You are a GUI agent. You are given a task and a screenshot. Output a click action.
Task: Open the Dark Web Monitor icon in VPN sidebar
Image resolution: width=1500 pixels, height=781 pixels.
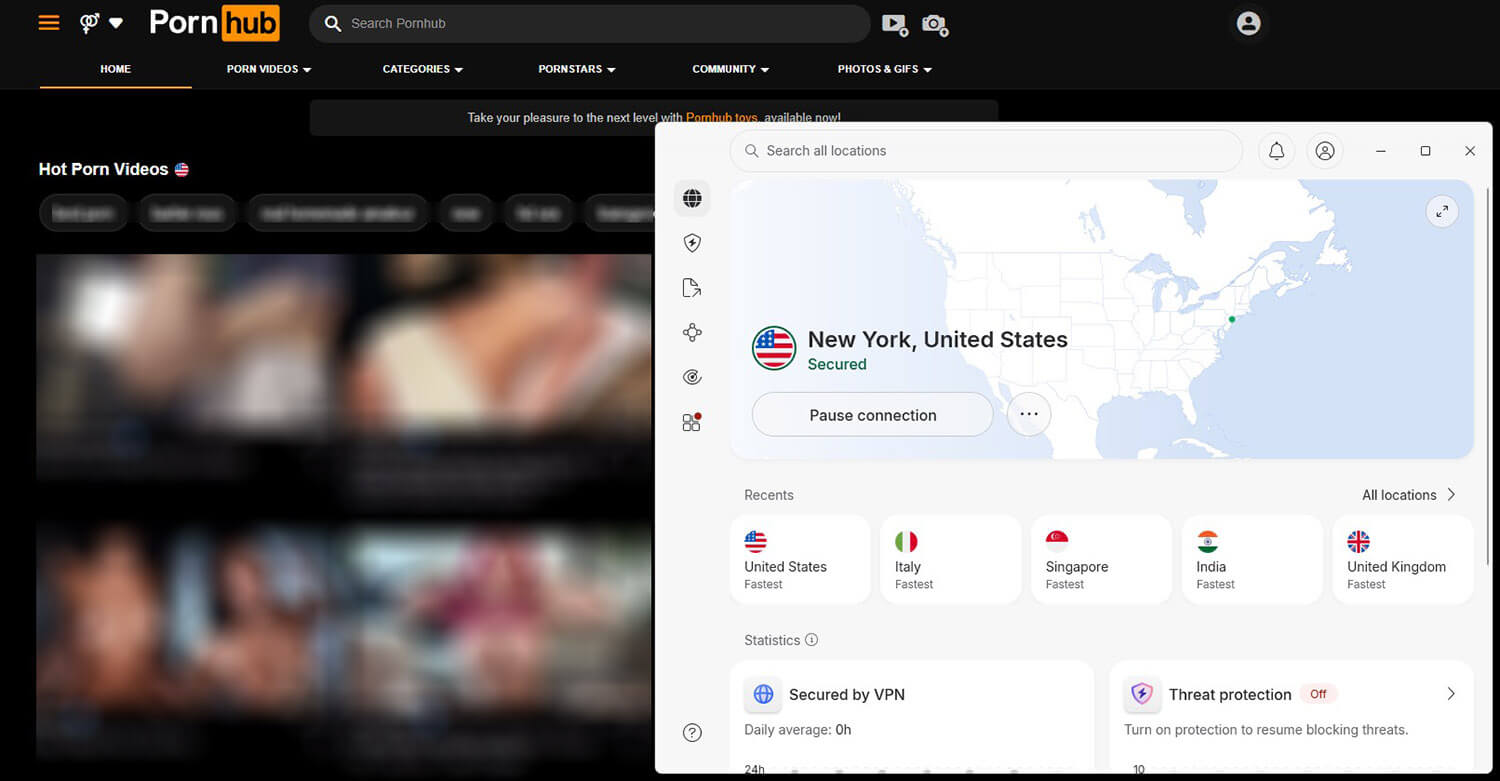(x=692, y=377)
